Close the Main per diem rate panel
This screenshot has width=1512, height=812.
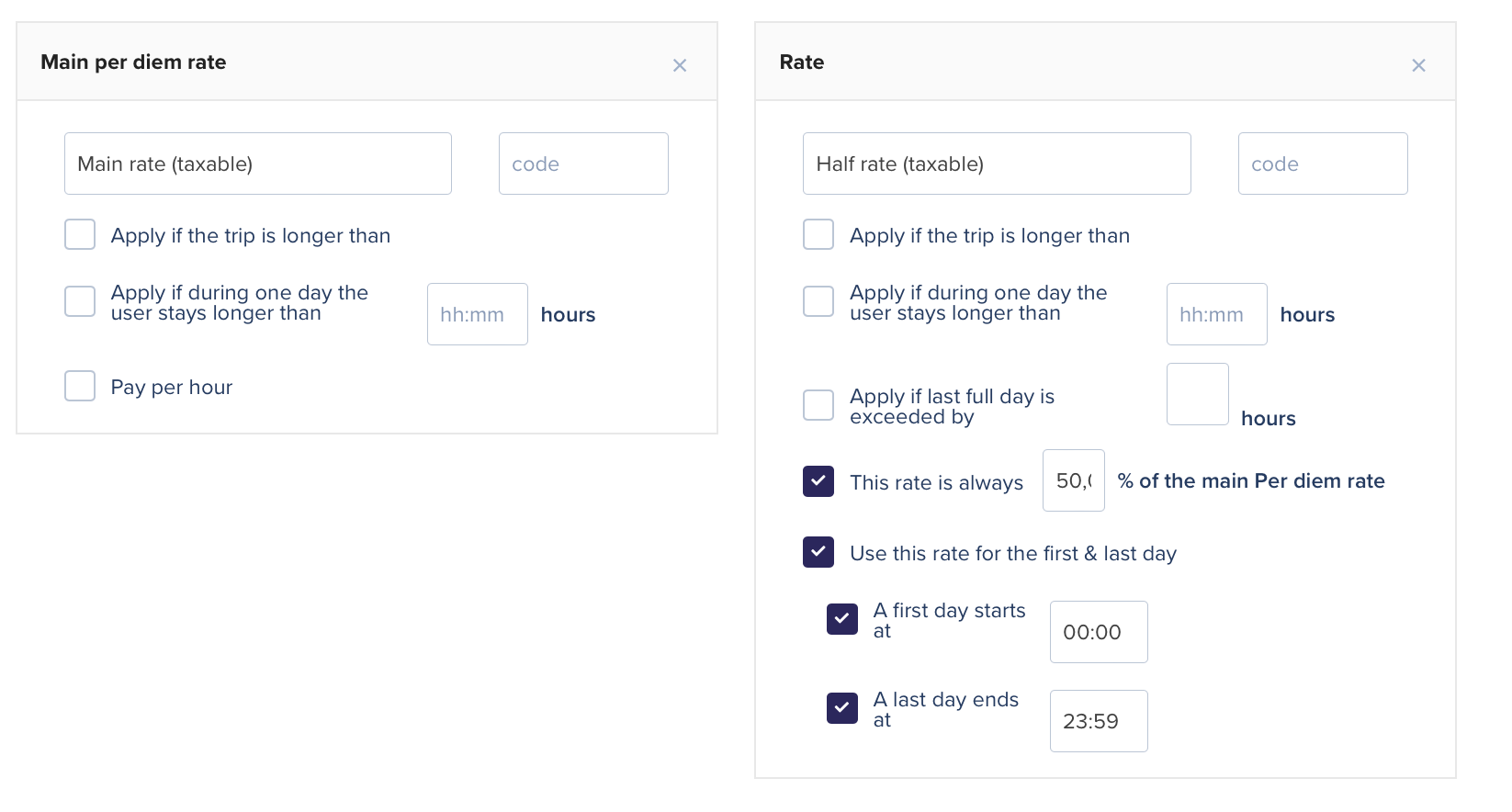[679, 65]
